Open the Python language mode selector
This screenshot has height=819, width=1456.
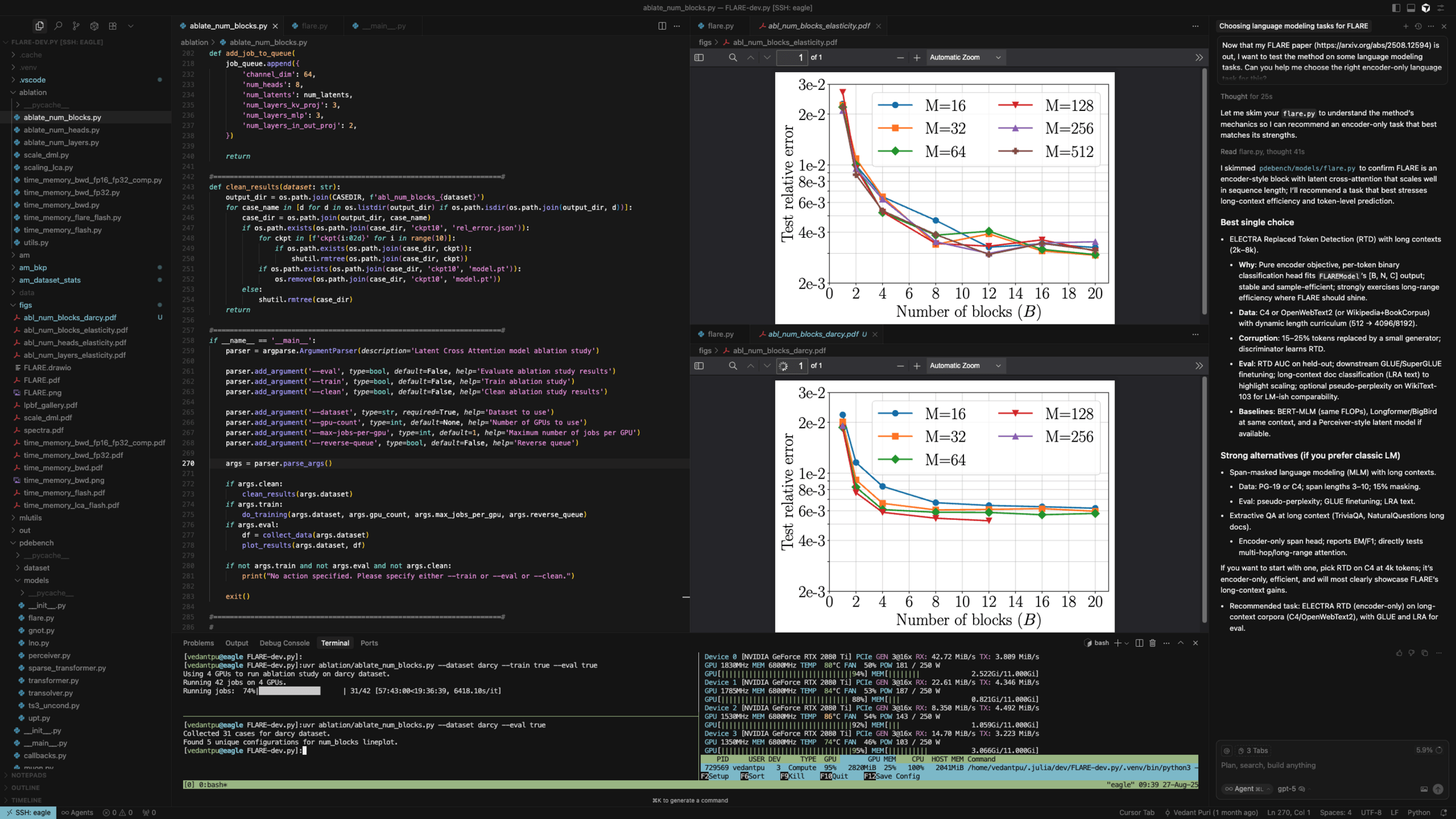[x=1418, y=813]
